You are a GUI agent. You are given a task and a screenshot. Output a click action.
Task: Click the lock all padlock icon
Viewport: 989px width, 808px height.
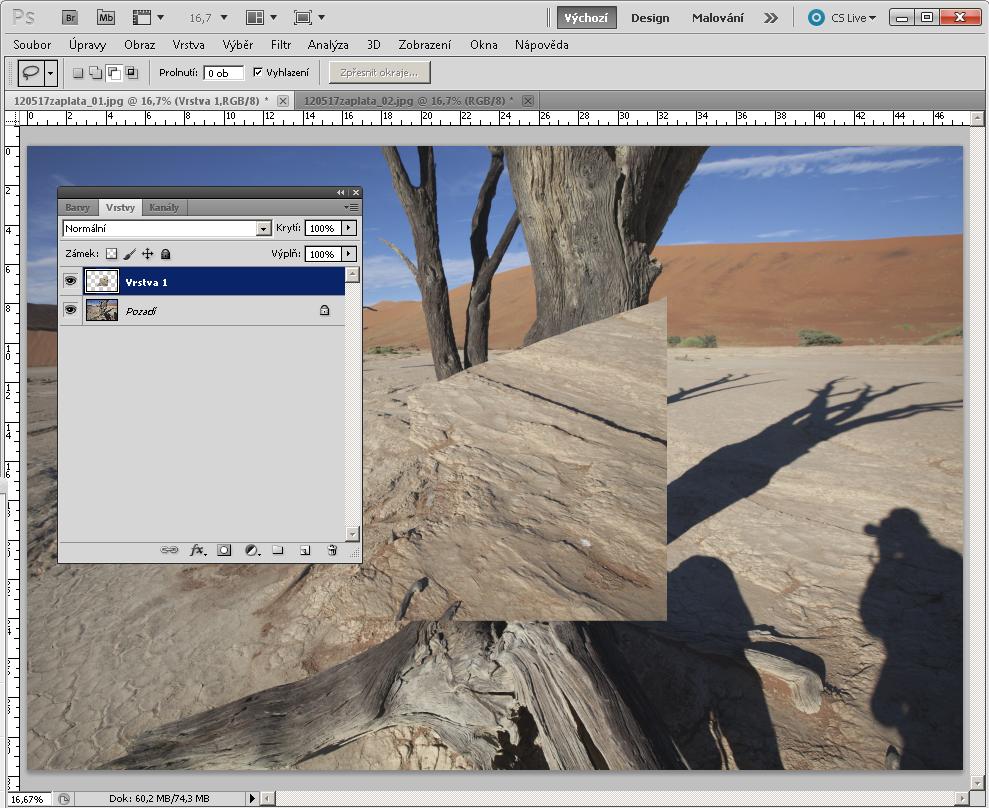(166, 255)
